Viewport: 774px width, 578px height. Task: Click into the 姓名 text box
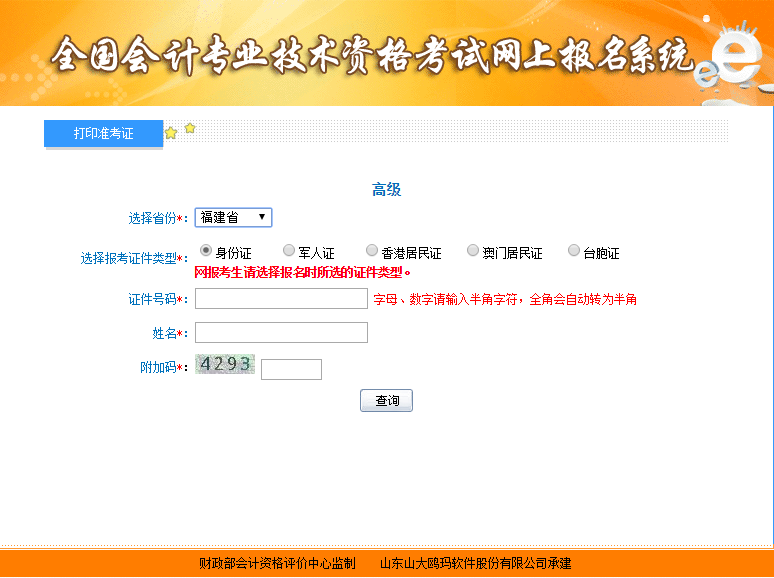click(x=281, y=333)
